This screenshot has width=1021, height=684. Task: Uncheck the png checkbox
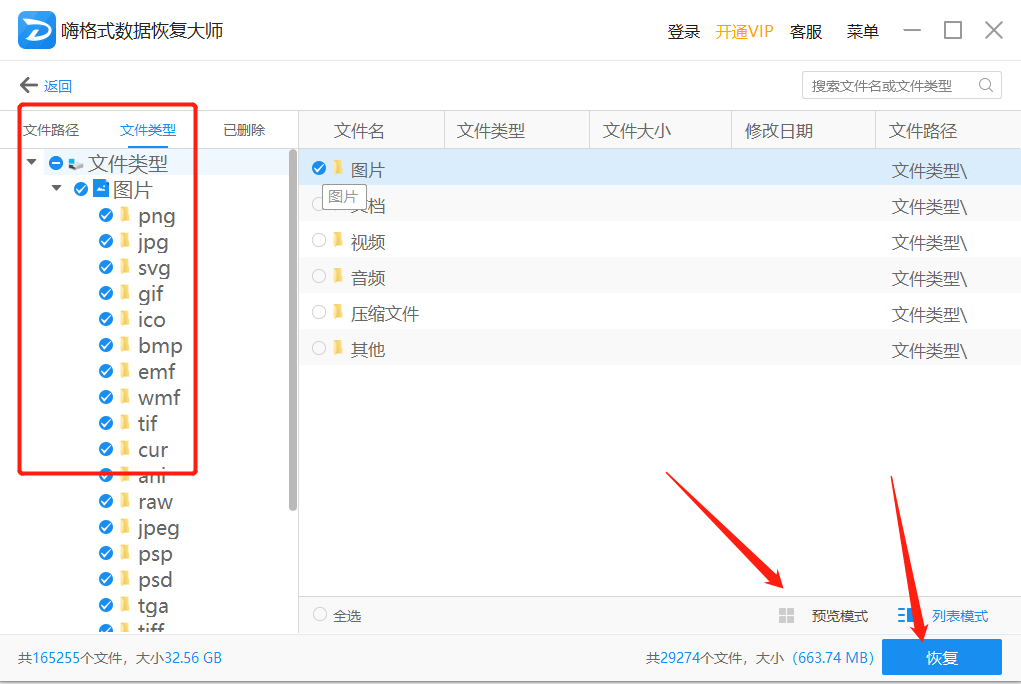click(x=106, y=215)
